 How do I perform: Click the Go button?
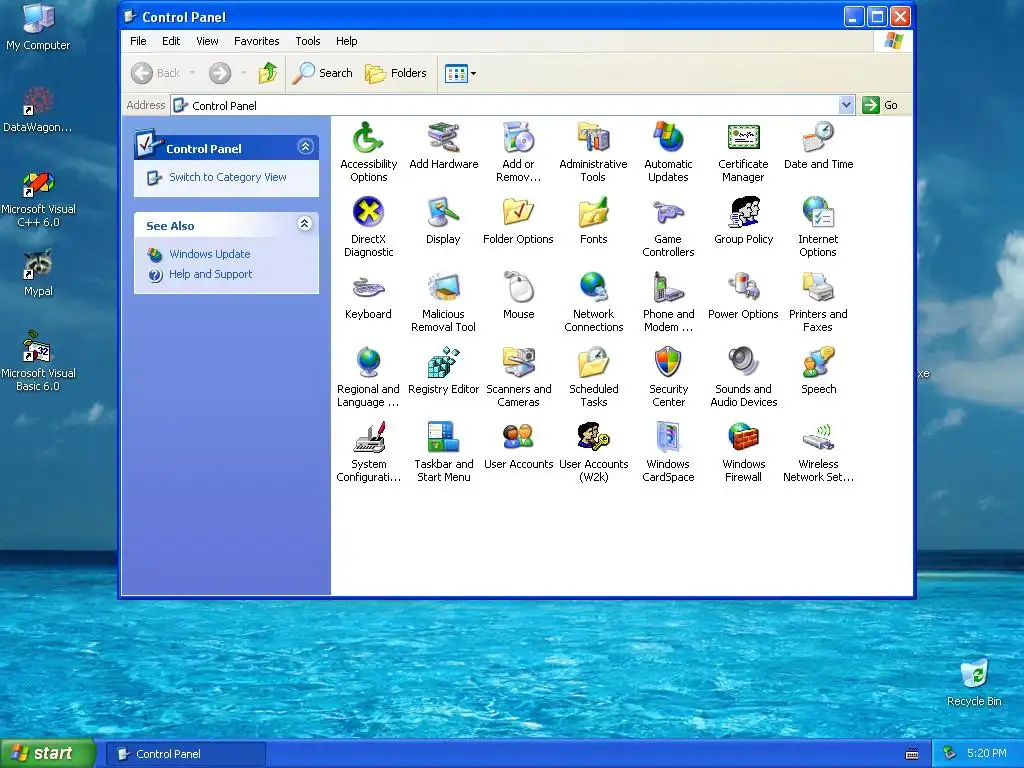click(x=880, y=105)
